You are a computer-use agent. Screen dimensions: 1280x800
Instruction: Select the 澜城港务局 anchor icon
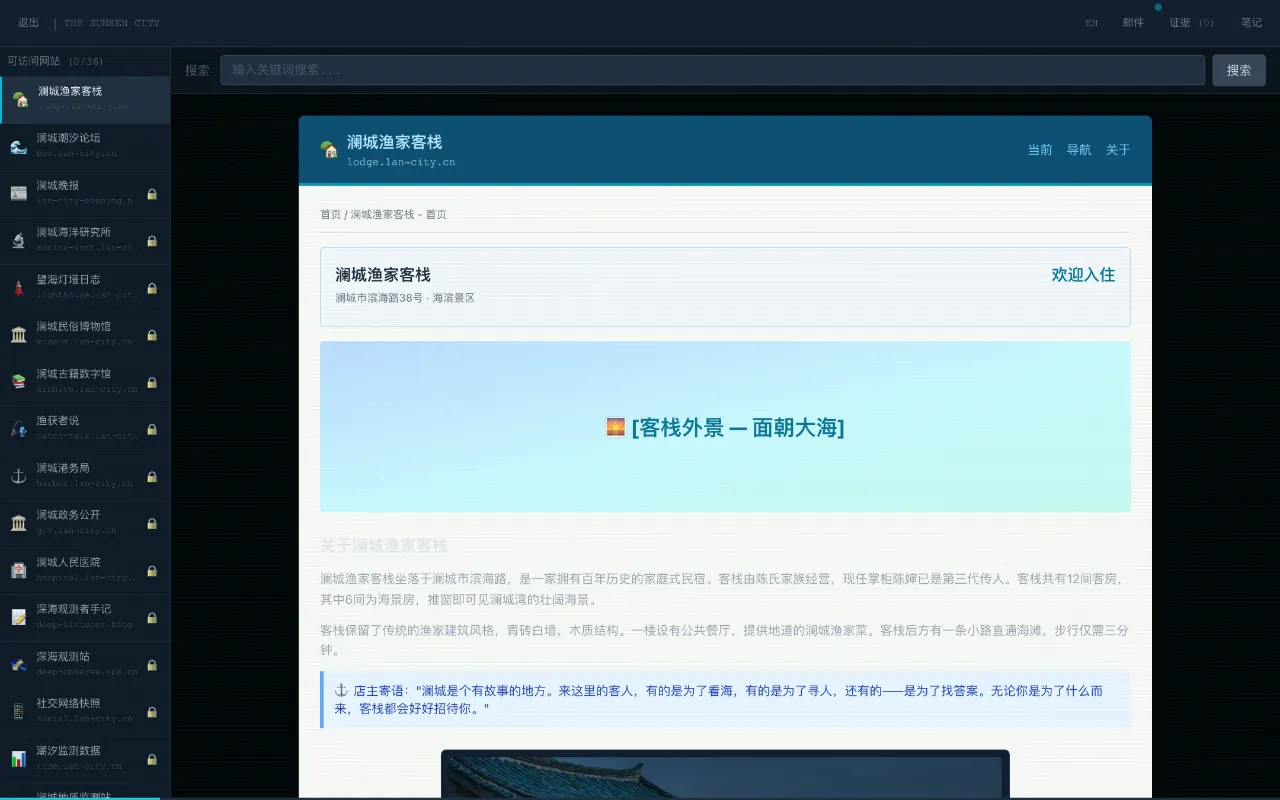[18, 476]
